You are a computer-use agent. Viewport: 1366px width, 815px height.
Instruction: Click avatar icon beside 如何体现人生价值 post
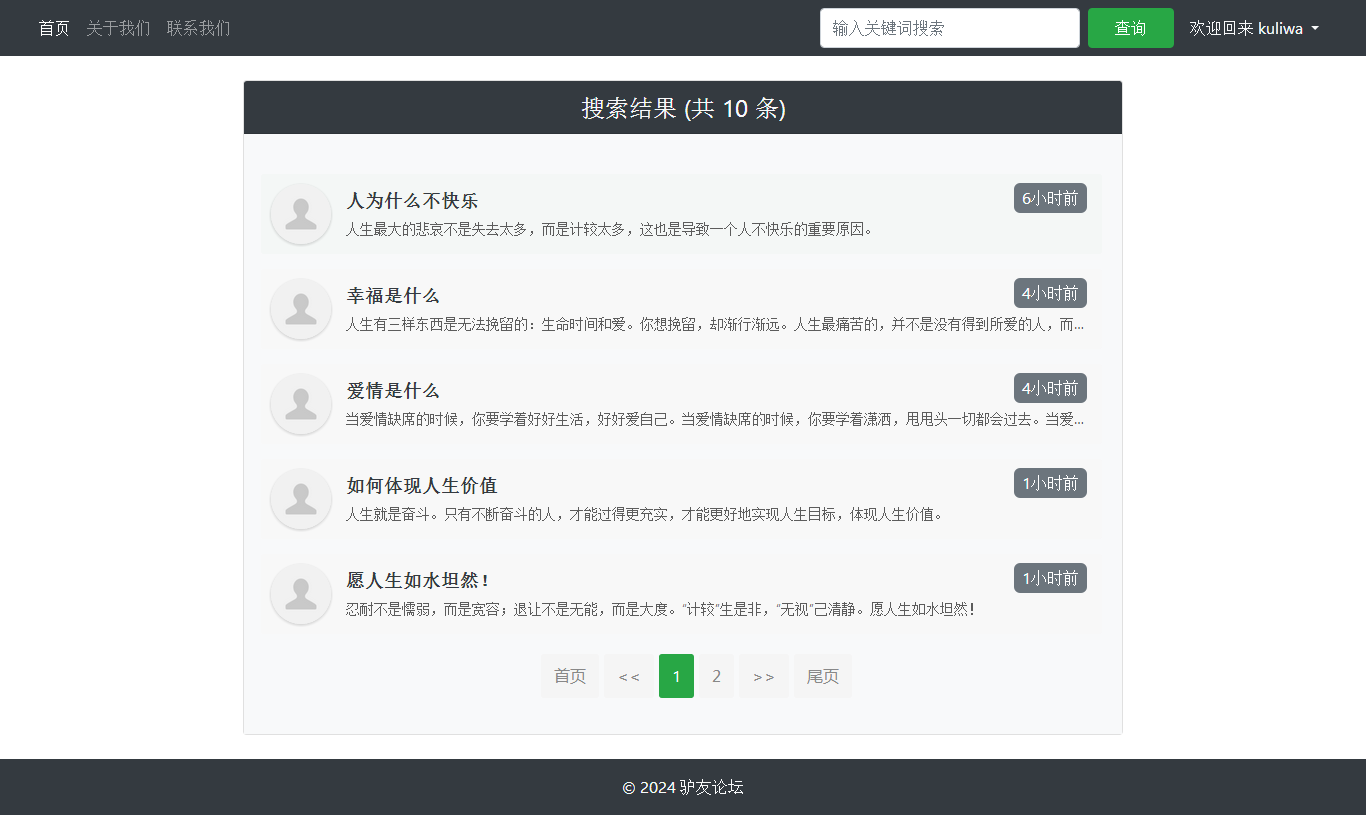coord(300,499)
